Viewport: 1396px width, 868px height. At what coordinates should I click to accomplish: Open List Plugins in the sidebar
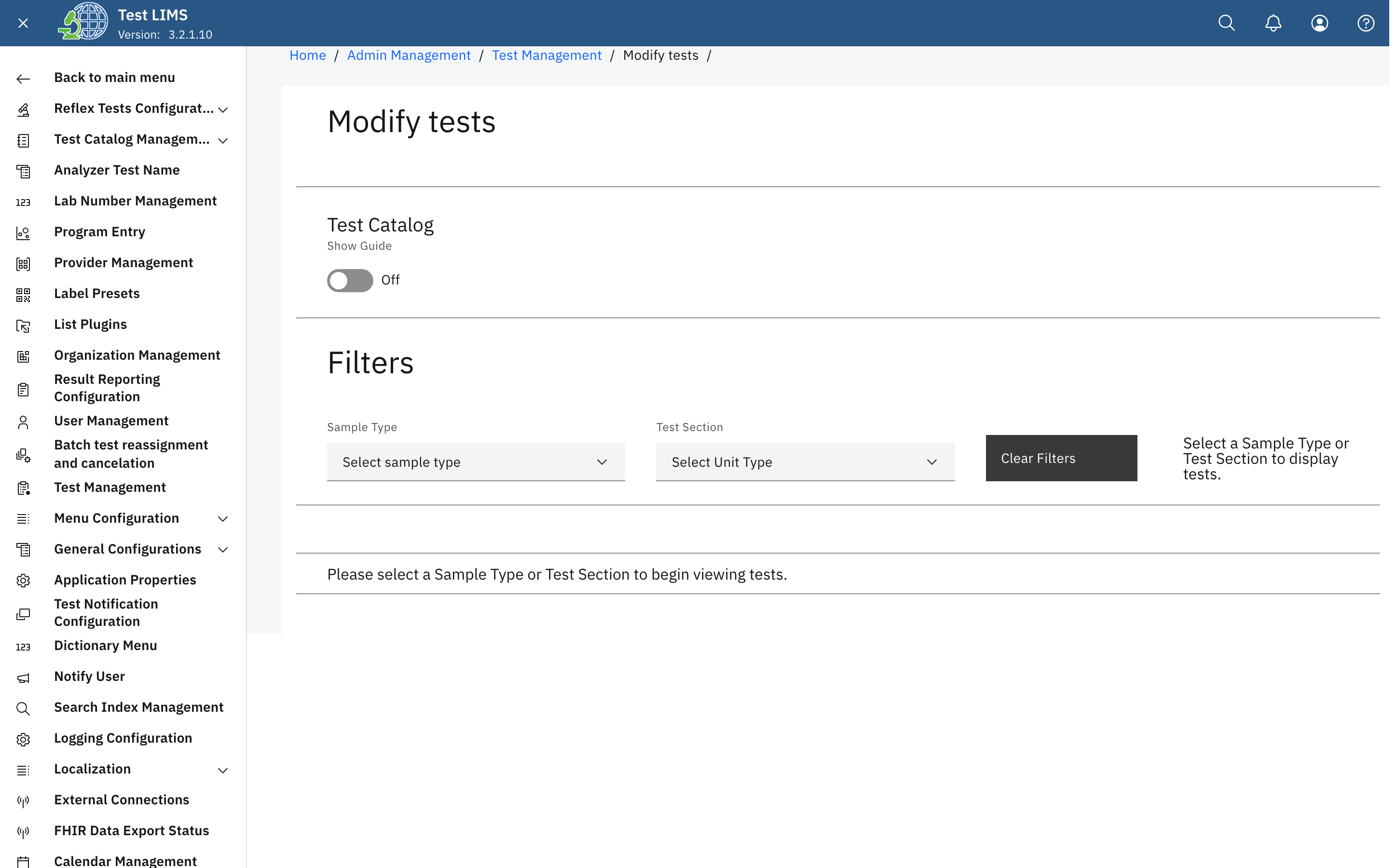(x=90, y=325)
